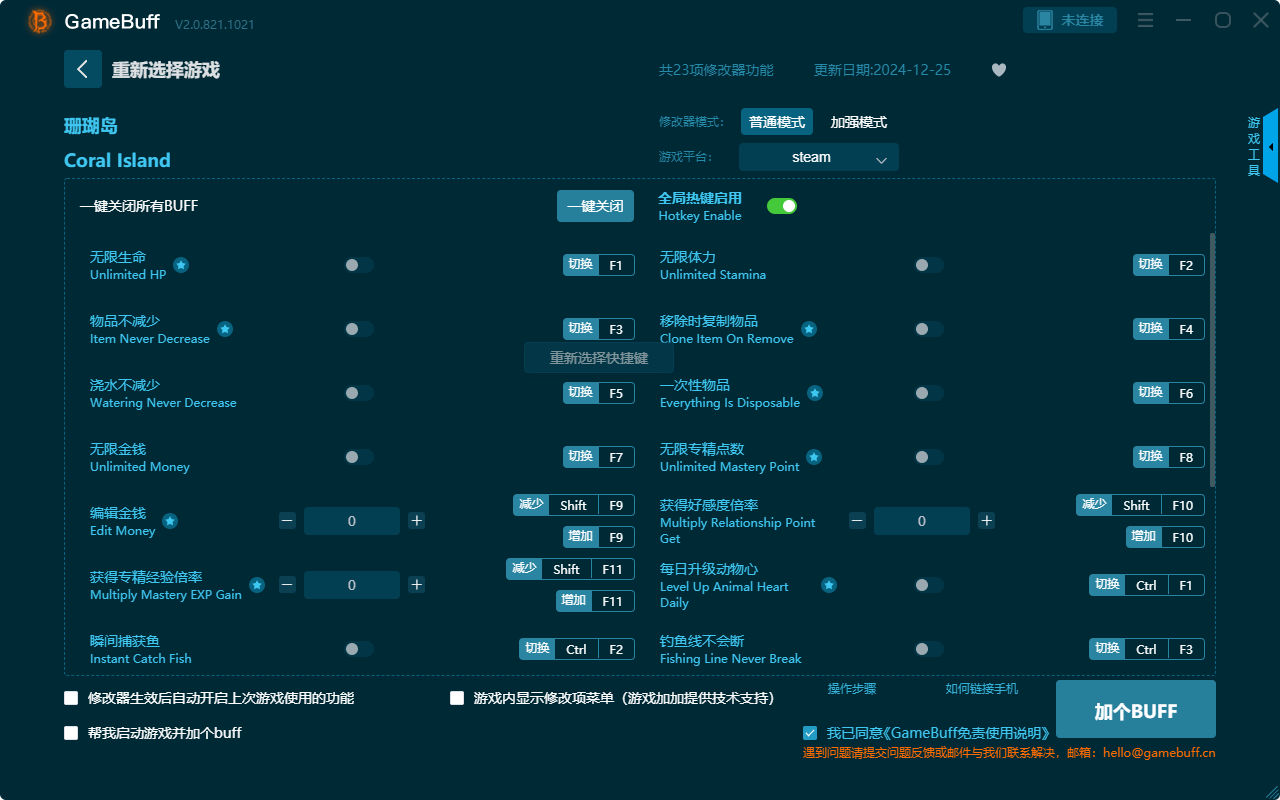Click the 加个BUFF button

[1135, 709]
